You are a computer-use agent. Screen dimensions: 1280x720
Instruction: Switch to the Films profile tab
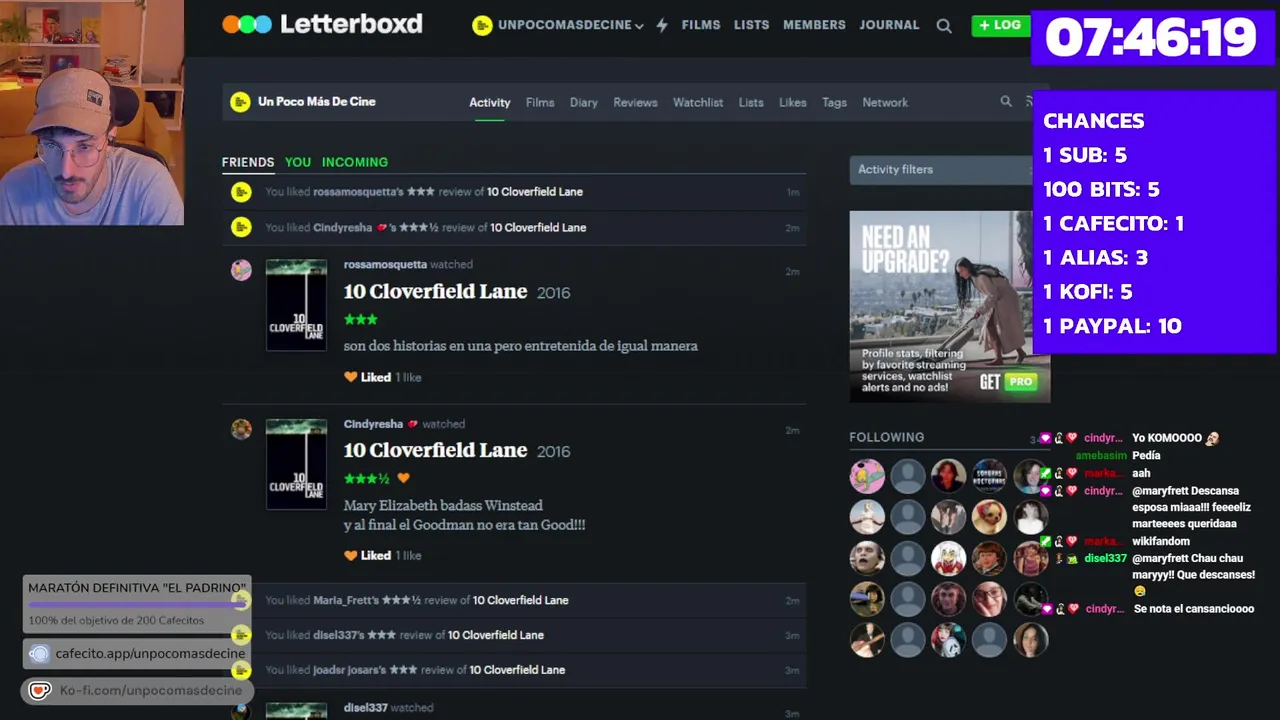coord(540,102)
